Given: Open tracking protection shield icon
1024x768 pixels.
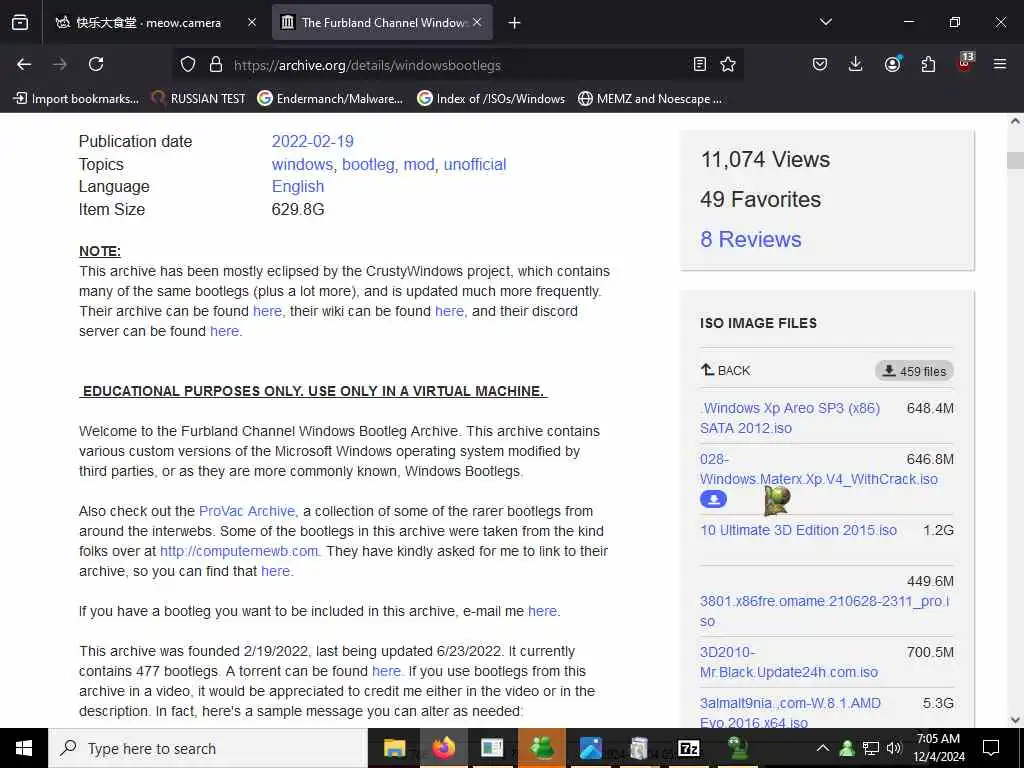Looking at the screenshot, I should 188,64.
